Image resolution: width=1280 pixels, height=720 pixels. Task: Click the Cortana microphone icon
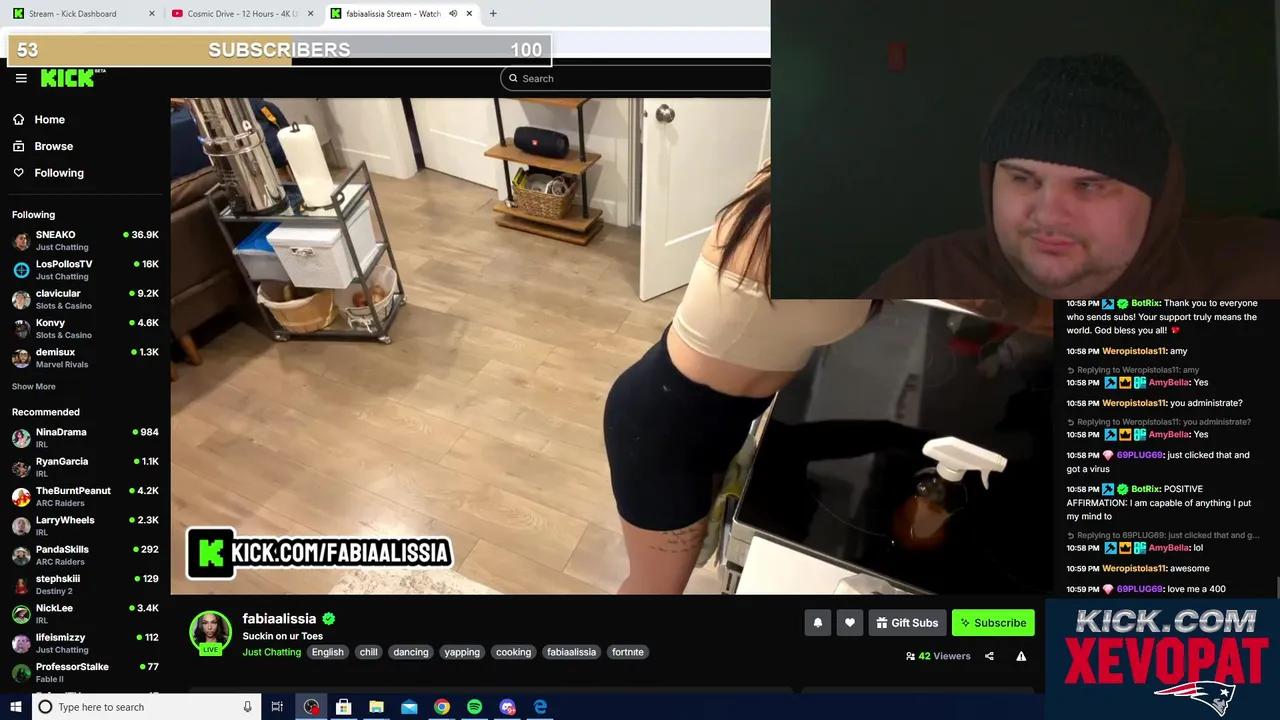pos(247,707)
